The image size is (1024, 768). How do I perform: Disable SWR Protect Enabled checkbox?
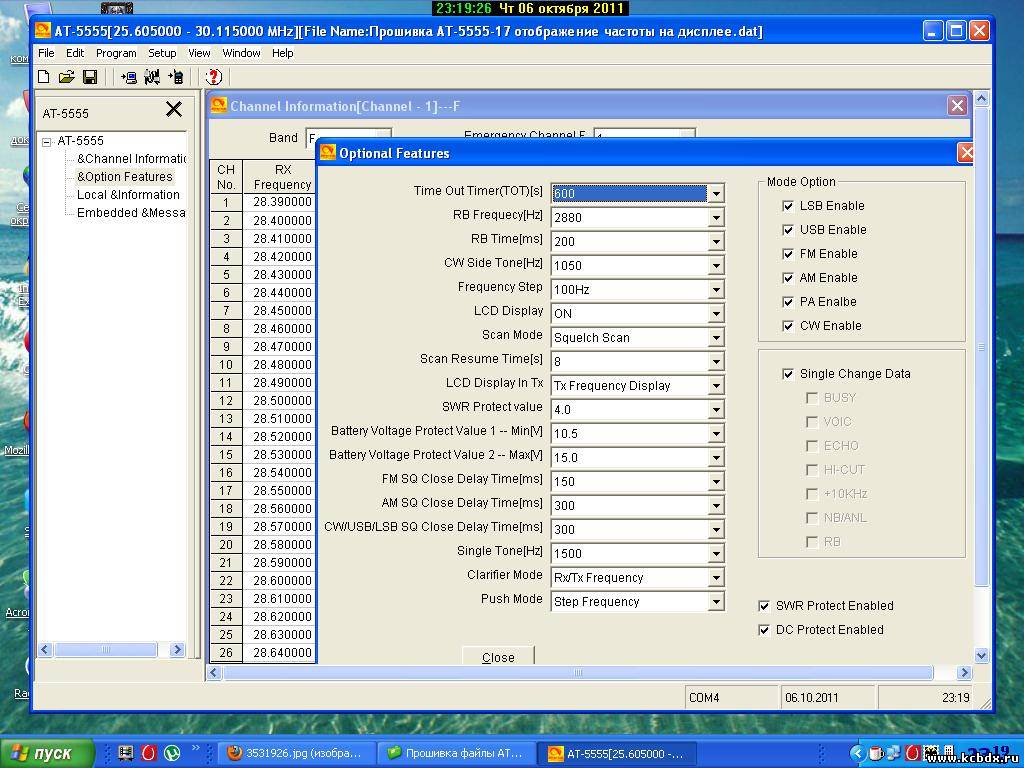click(764, 606)
